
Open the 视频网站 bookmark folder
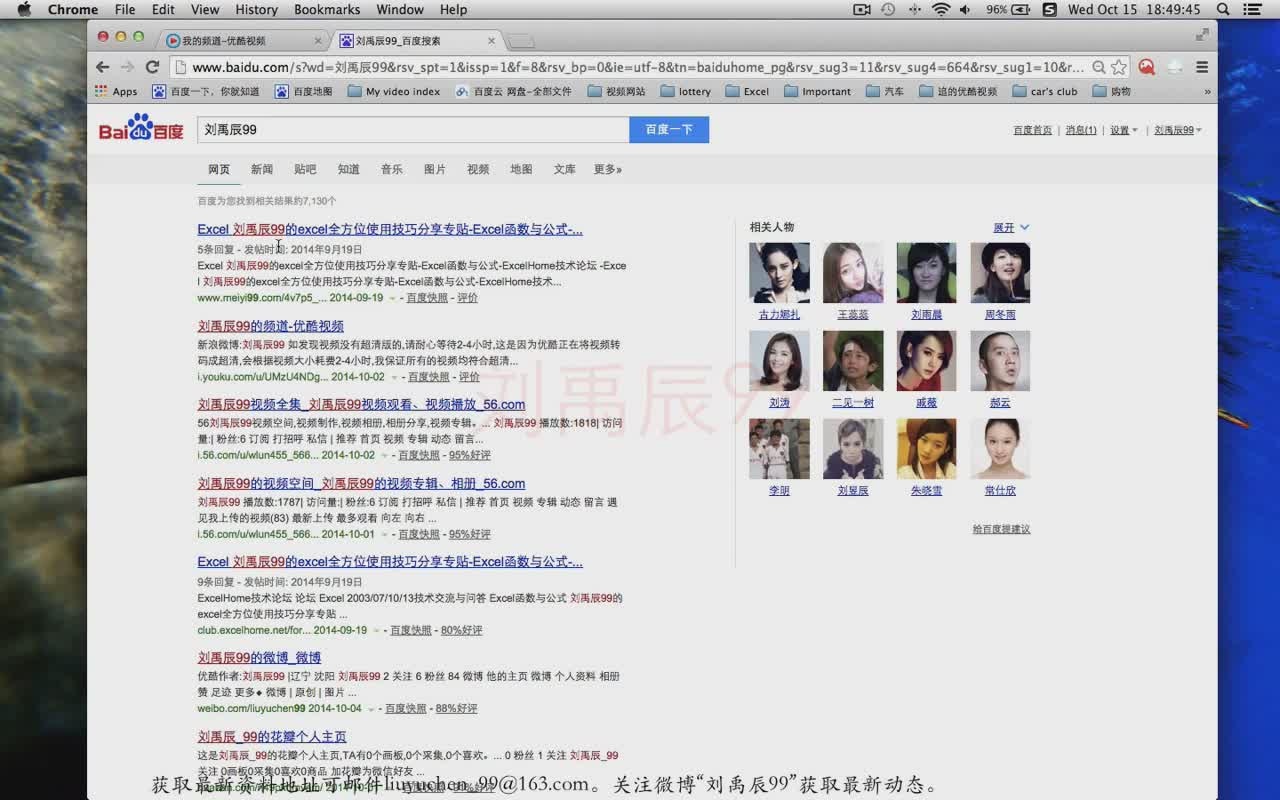point(616,91)
